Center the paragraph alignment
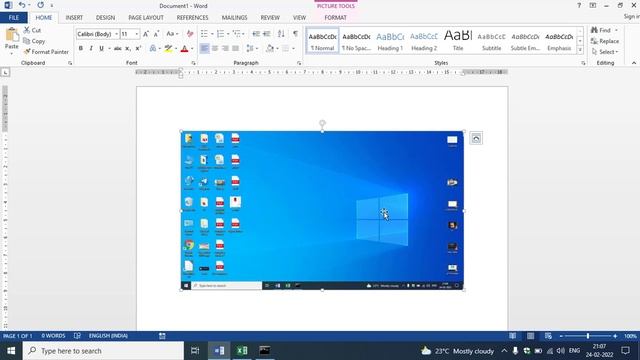The width and height of the screenshot is (640, 360). click(215, 49)
